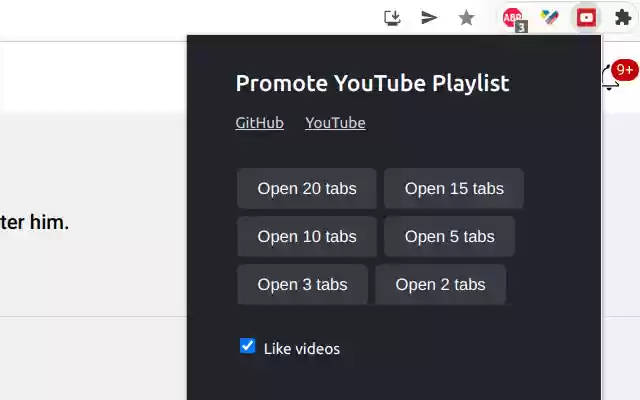Click the send/share arrow icon
The width and height of the screenshot is (640, 400).
pos(429,18)
